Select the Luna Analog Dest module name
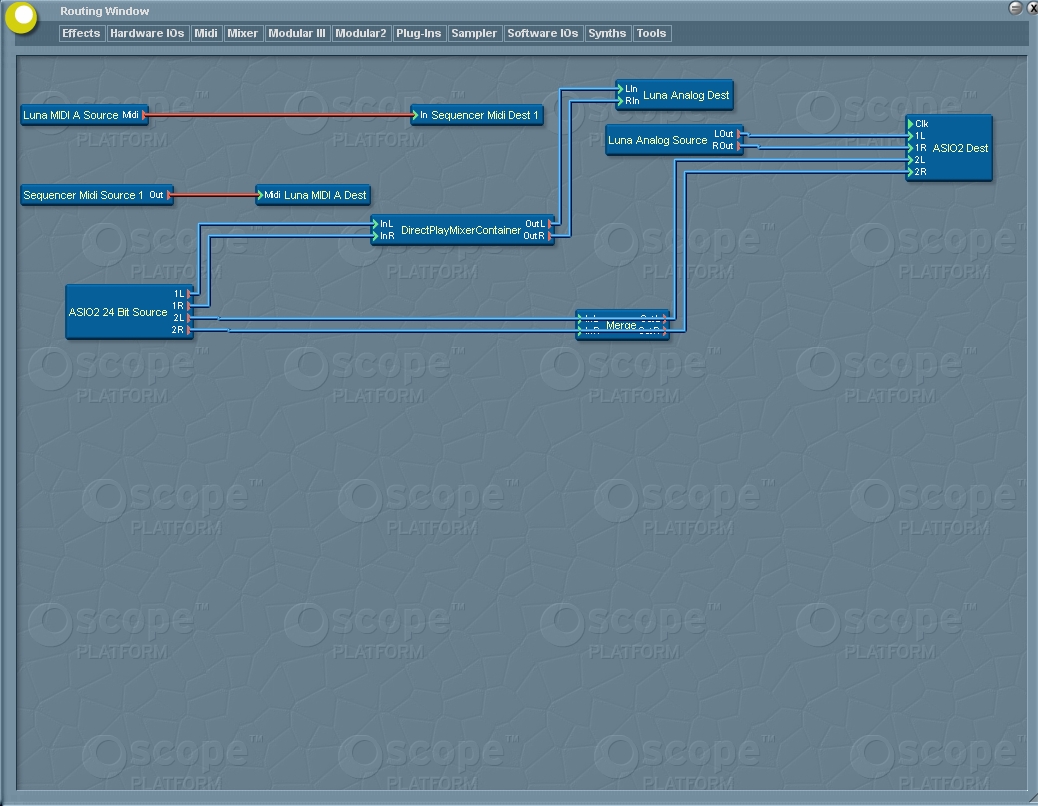The width and height of the screenshot is (1038, 806). pyautogui.click(x=686, y=95)
